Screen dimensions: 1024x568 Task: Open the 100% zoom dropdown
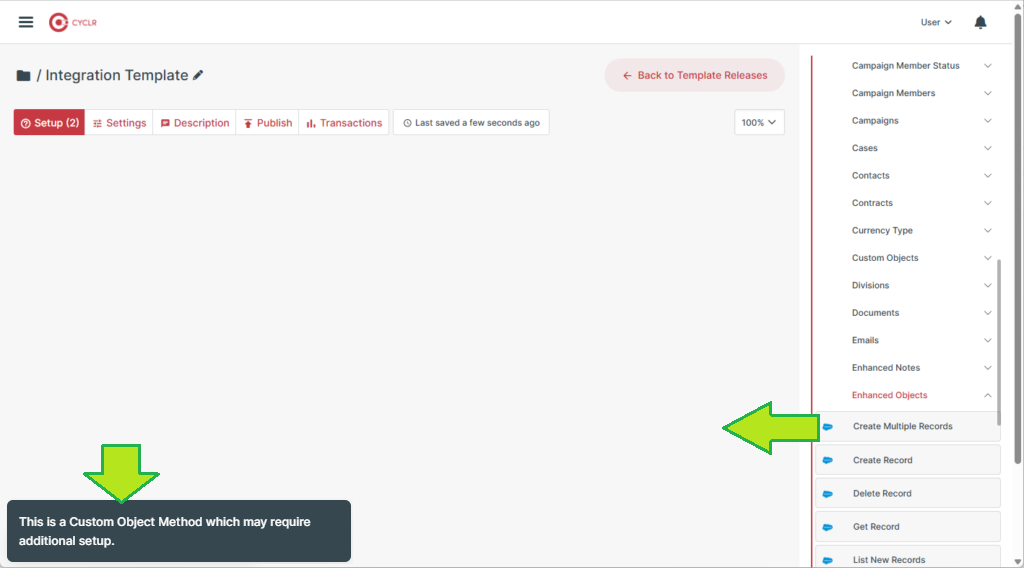(x=759, y=123)
